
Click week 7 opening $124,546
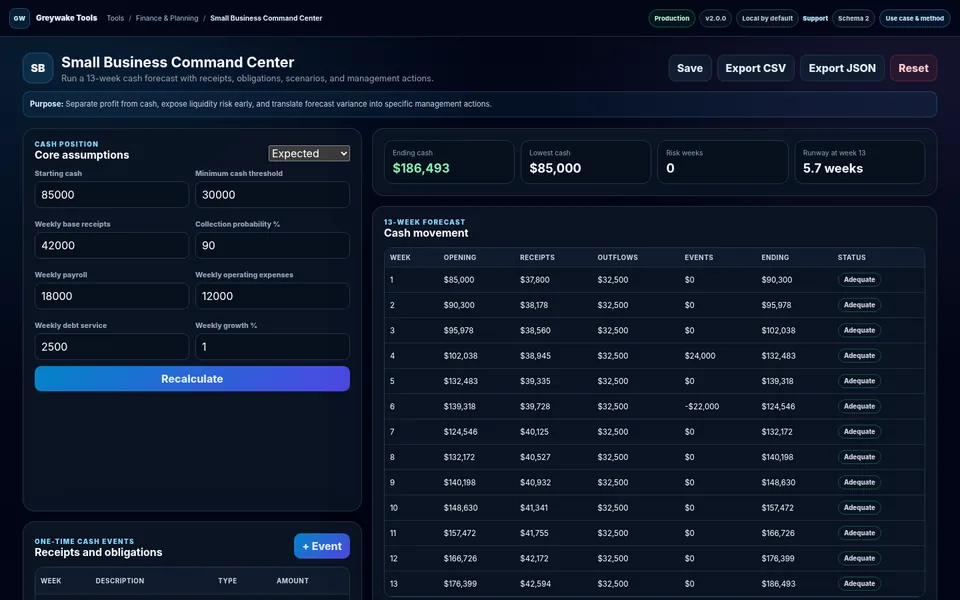pyautogui.click(x=460, y=432)
